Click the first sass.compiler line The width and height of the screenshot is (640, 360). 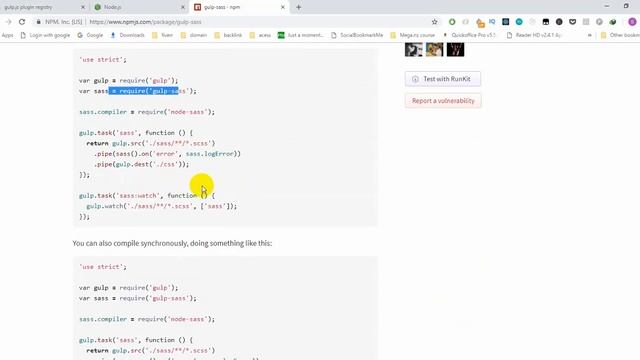147,112
